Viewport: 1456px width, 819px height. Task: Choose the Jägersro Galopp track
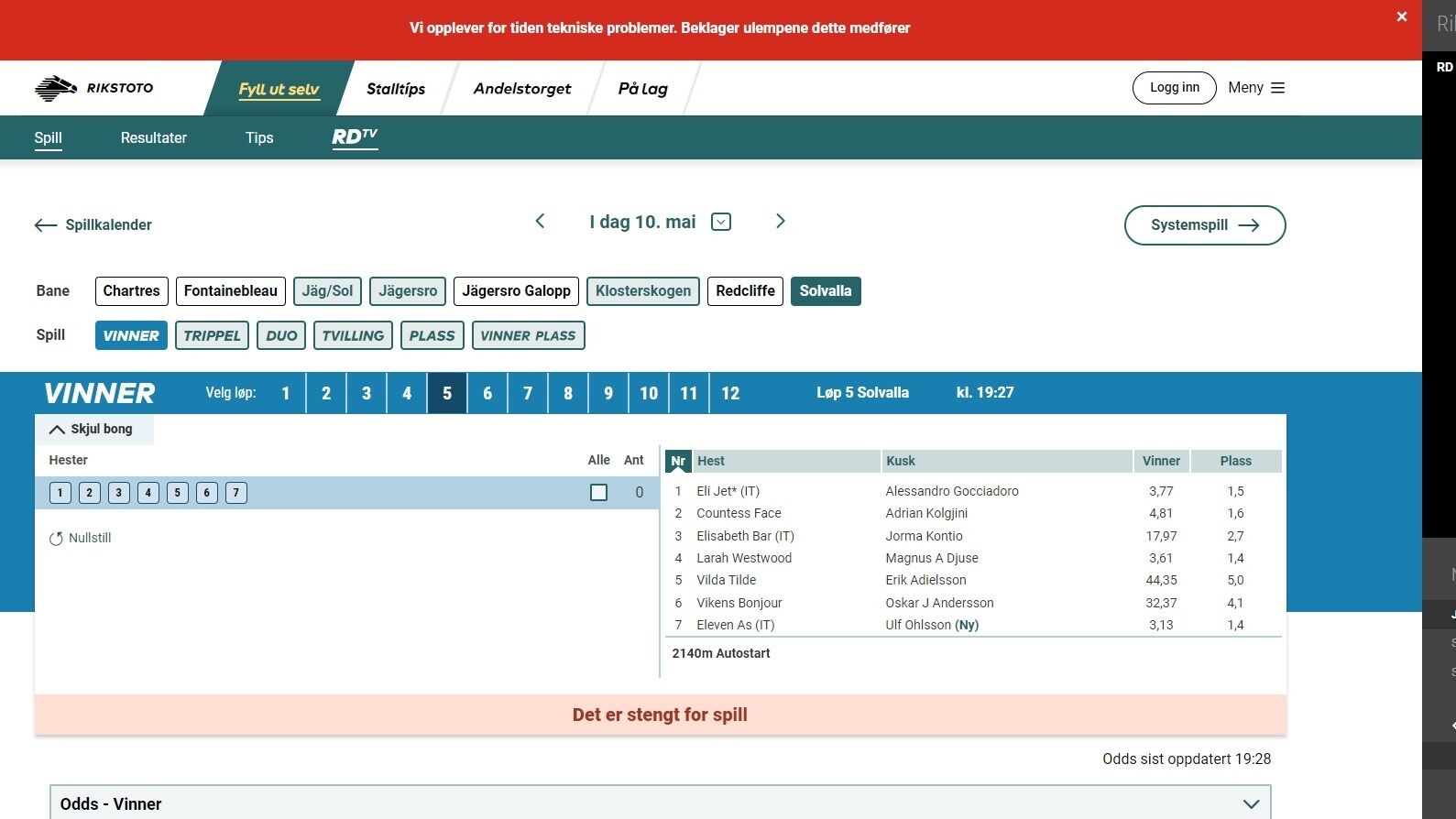pyautogui.click(x=516, y=291)
